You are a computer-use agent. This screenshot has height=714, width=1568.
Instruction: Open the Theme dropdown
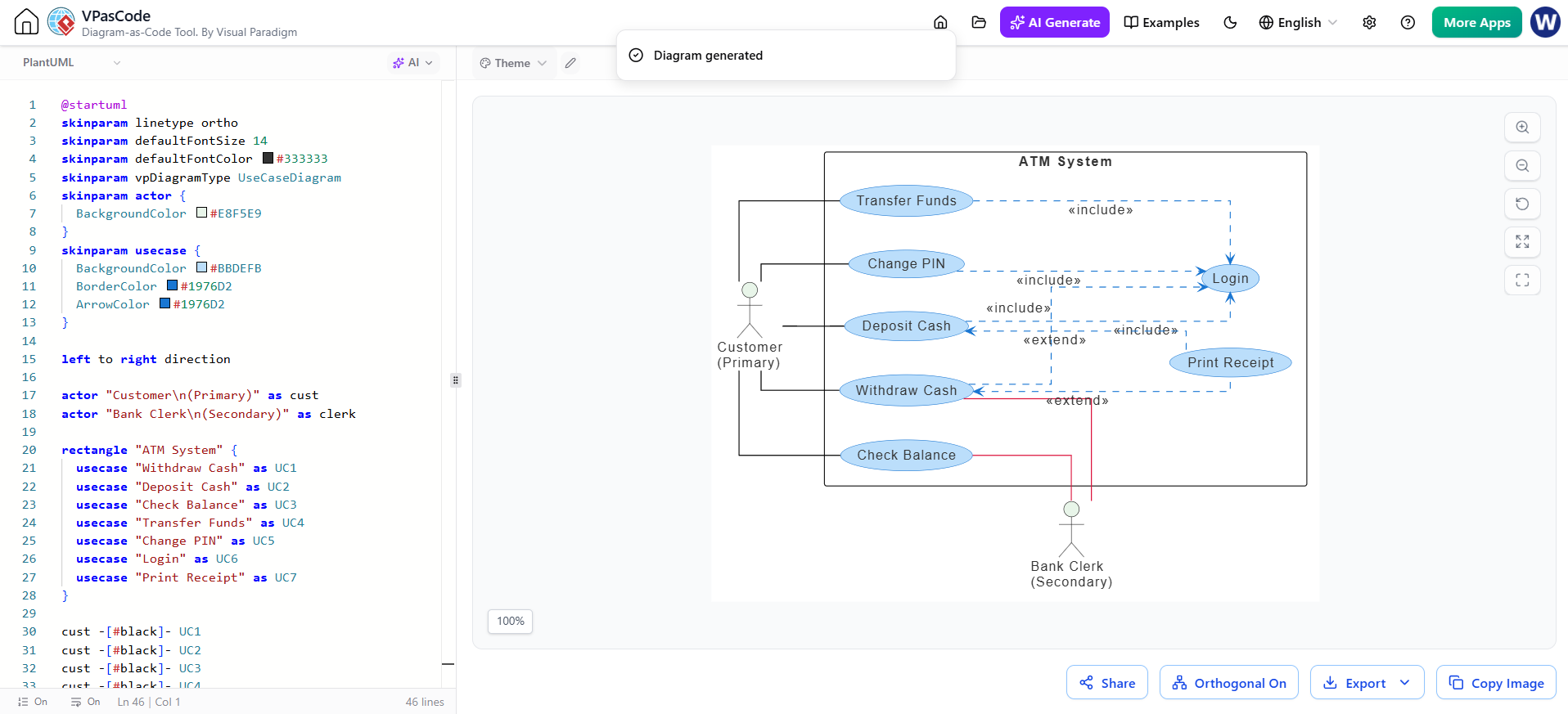[513, 63]
